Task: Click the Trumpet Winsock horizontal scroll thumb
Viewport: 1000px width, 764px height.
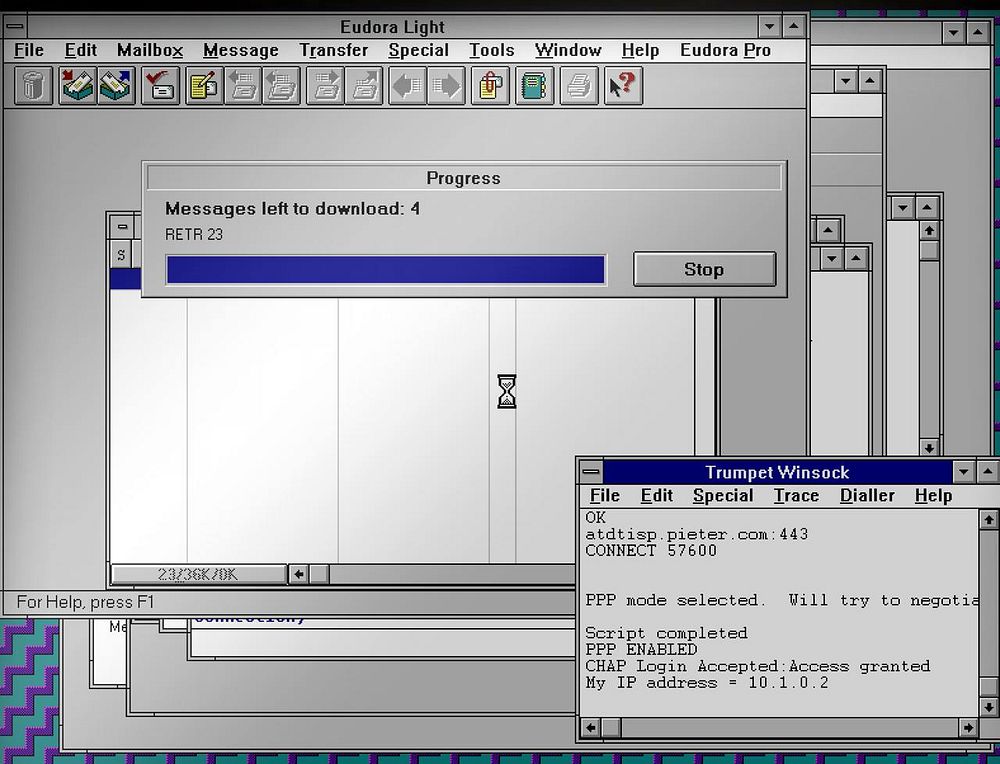Action: point(611,727)
